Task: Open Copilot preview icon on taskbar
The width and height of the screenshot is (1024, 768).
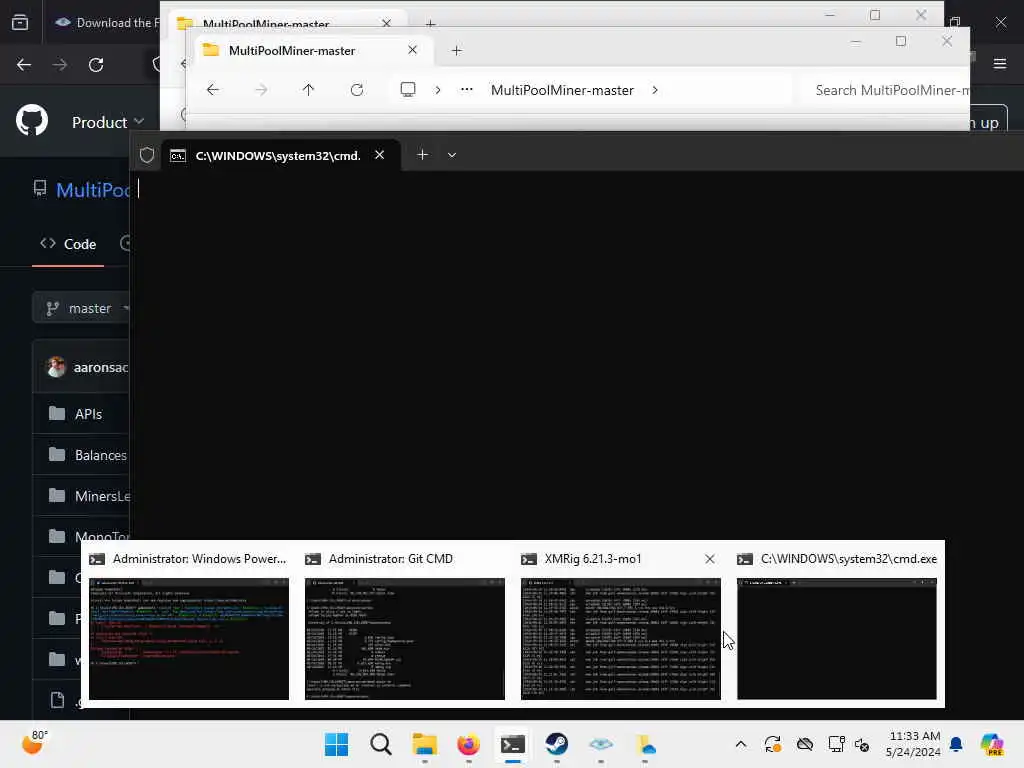Action: click(992, 744)
